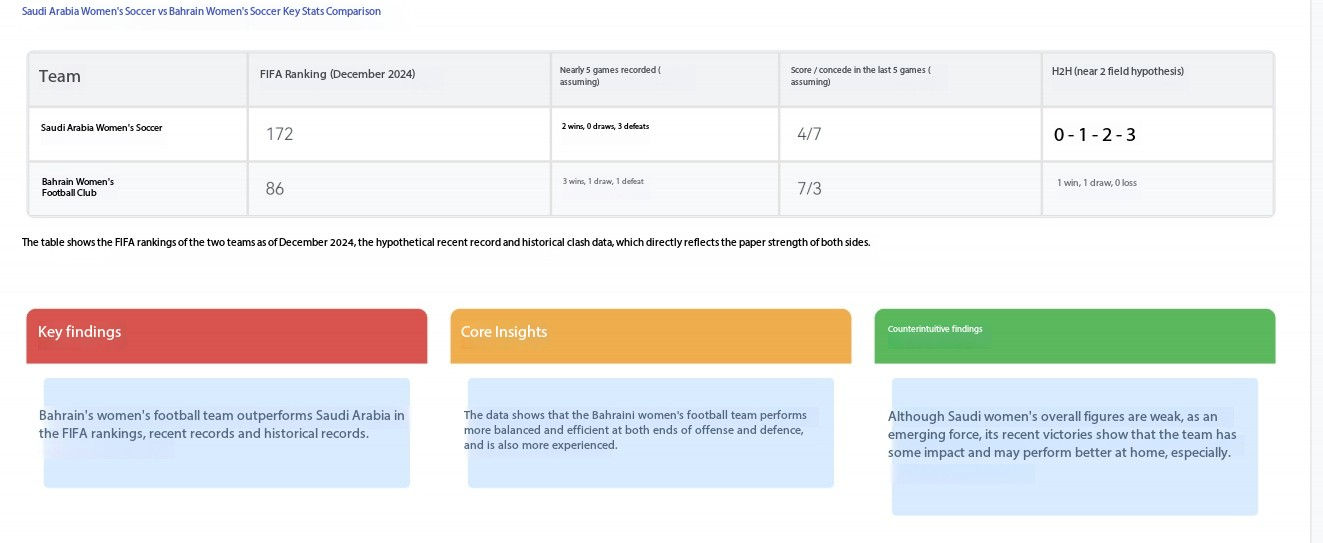The width and height of the screenshot is (1323, 543).
Task: Select the Bahrain Women's Football Club cell
Action: pos(78,187)
